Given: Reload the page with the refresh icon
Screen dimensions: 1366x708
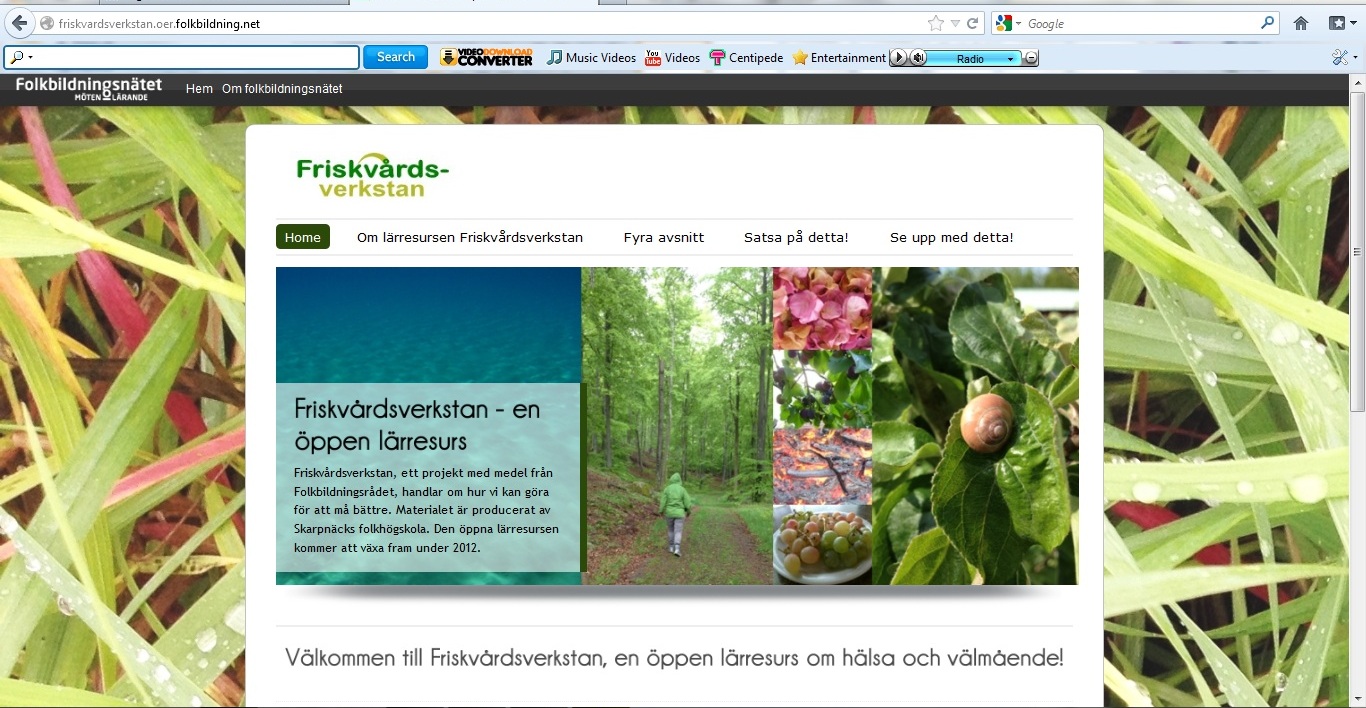Looking at the screenshot, I should [x=972, y=23].
